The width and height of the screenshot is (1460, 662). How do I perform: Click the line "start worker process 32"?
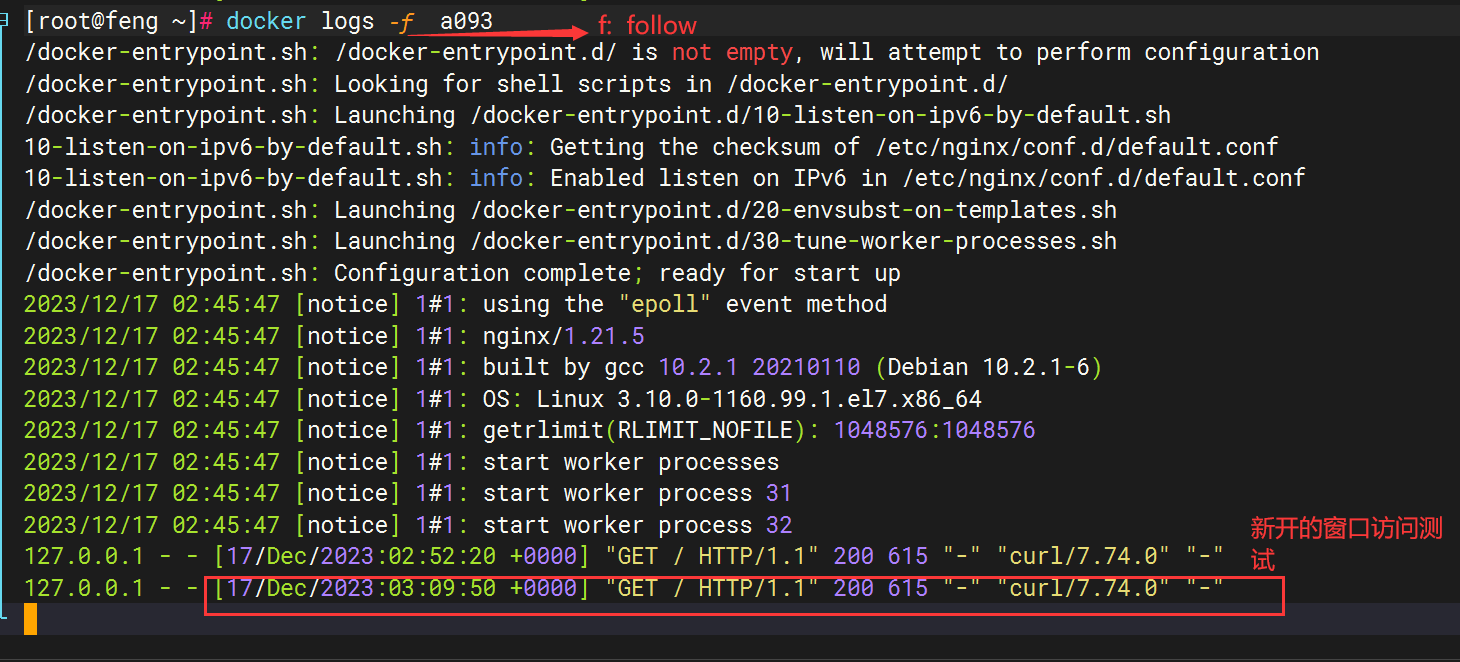pos(408,525)
